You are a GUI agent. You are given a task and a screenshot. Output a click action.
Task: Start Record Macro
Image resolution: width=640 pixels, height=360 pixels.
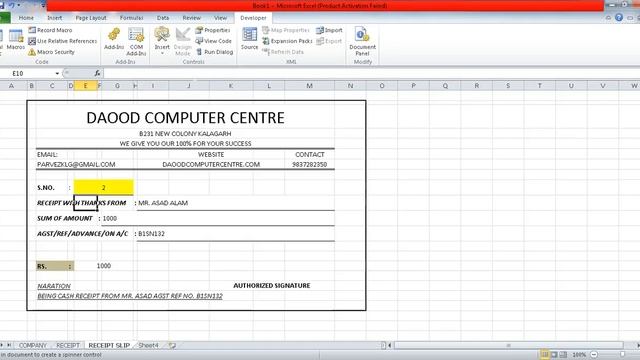pyautogui.click(x=50, y=30)
